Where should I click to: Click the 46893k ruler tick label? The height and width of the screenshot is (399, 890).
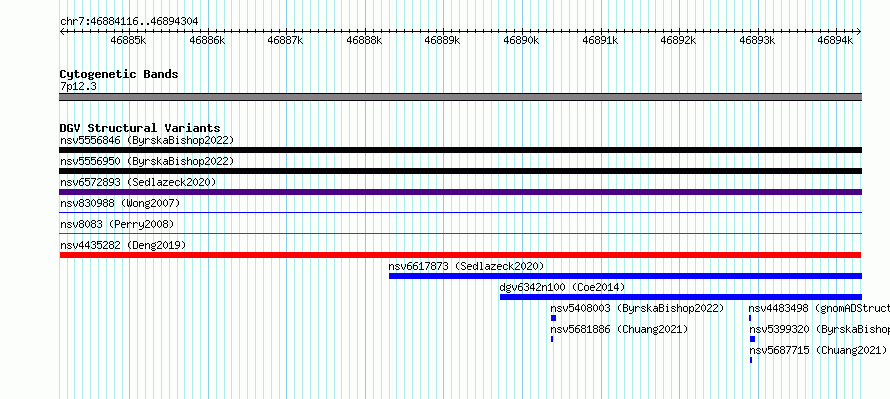click(x=757, y=40)
